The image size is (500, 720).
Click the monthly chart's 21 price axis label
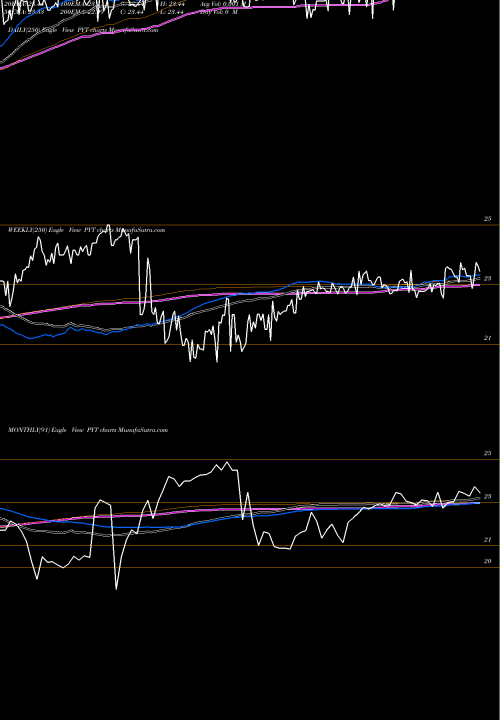[488, 540]
